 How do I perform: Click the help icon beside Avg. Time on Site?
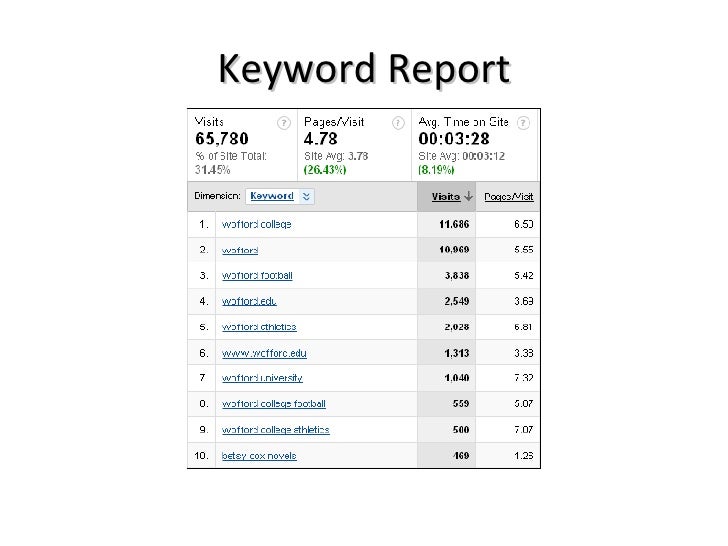(x=523, y=123)
